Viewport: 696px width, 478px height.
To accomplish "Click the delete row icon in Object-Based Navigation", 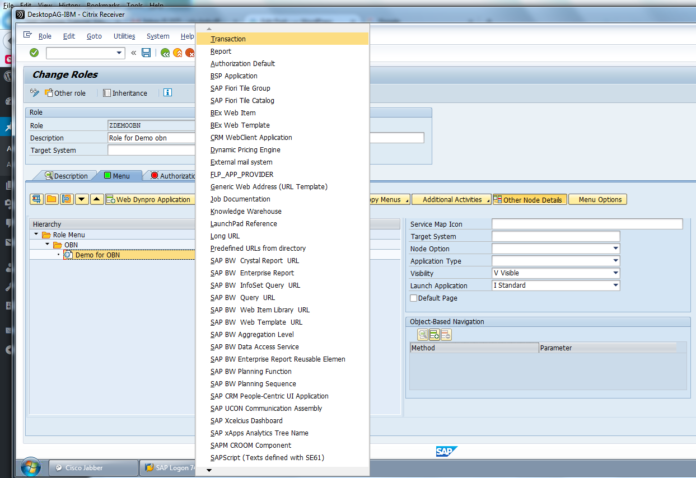I will 446,335.
